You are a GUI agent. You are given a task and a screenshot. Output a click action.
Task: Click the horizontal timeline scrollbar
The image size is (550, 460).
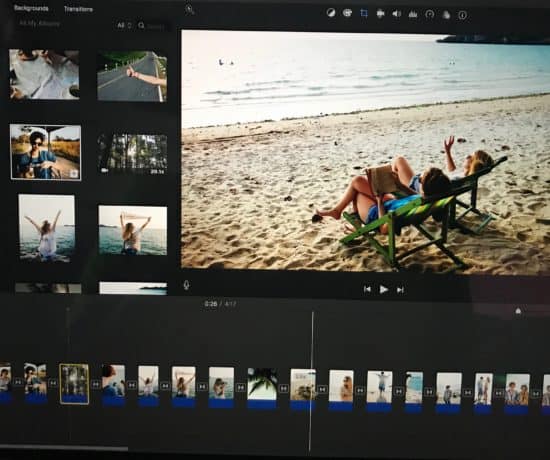pos(64,448)
